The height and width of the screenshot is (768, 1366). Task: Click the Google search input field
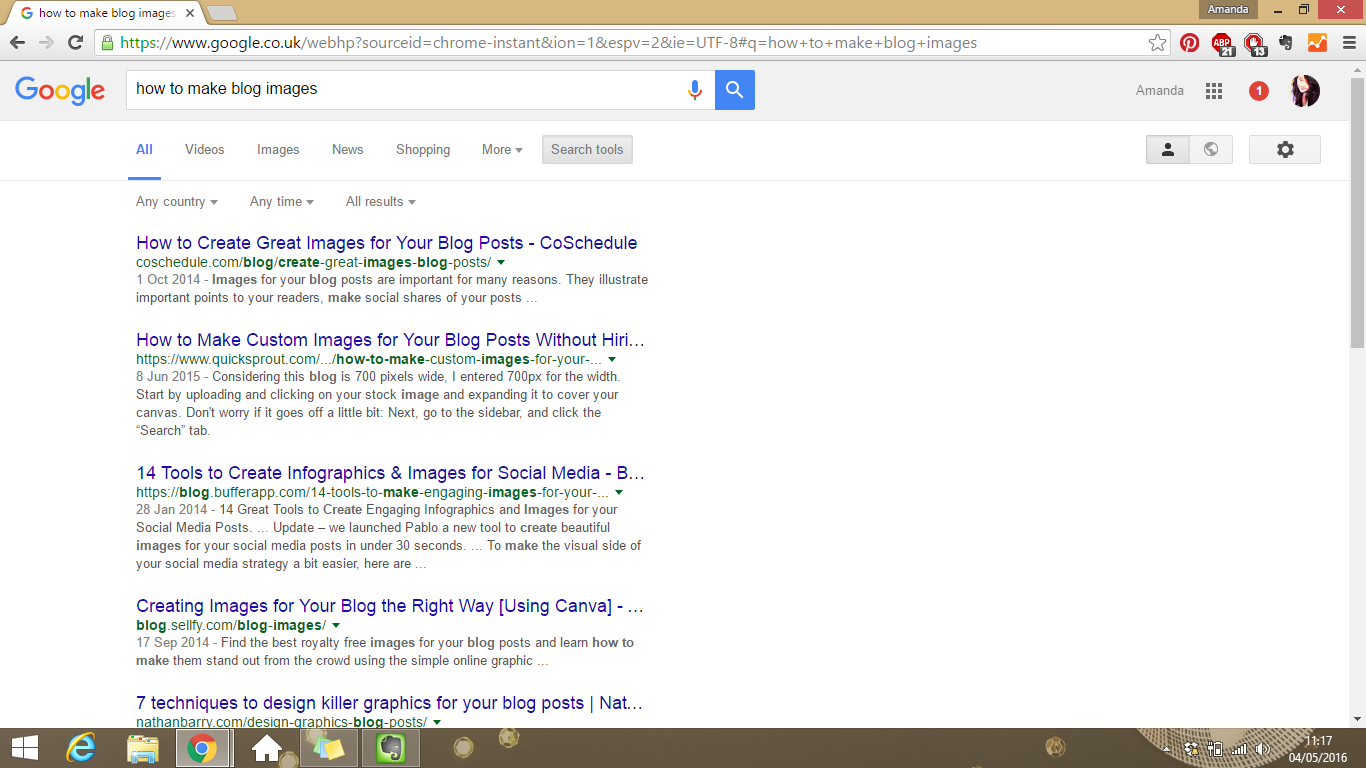pos(405,90)
